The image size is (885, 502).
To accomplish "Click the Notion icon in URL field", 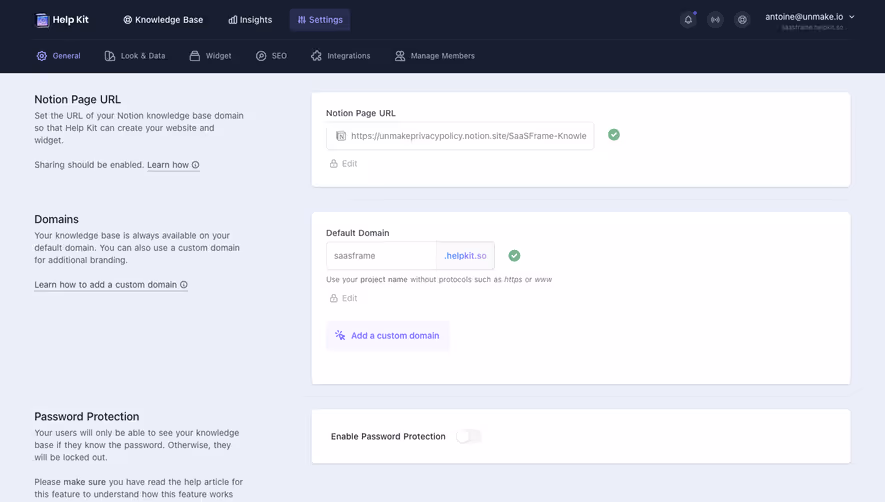I will click(x=341, y=136).
